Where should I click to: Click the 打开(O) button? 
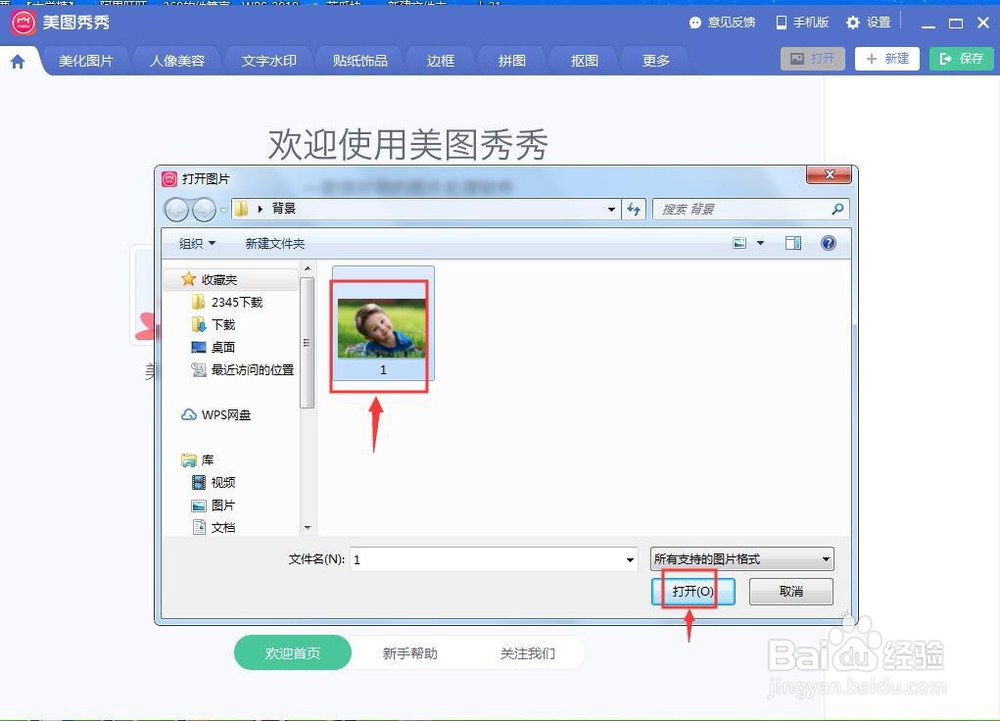pyautogui.click(x=693, y=592)
